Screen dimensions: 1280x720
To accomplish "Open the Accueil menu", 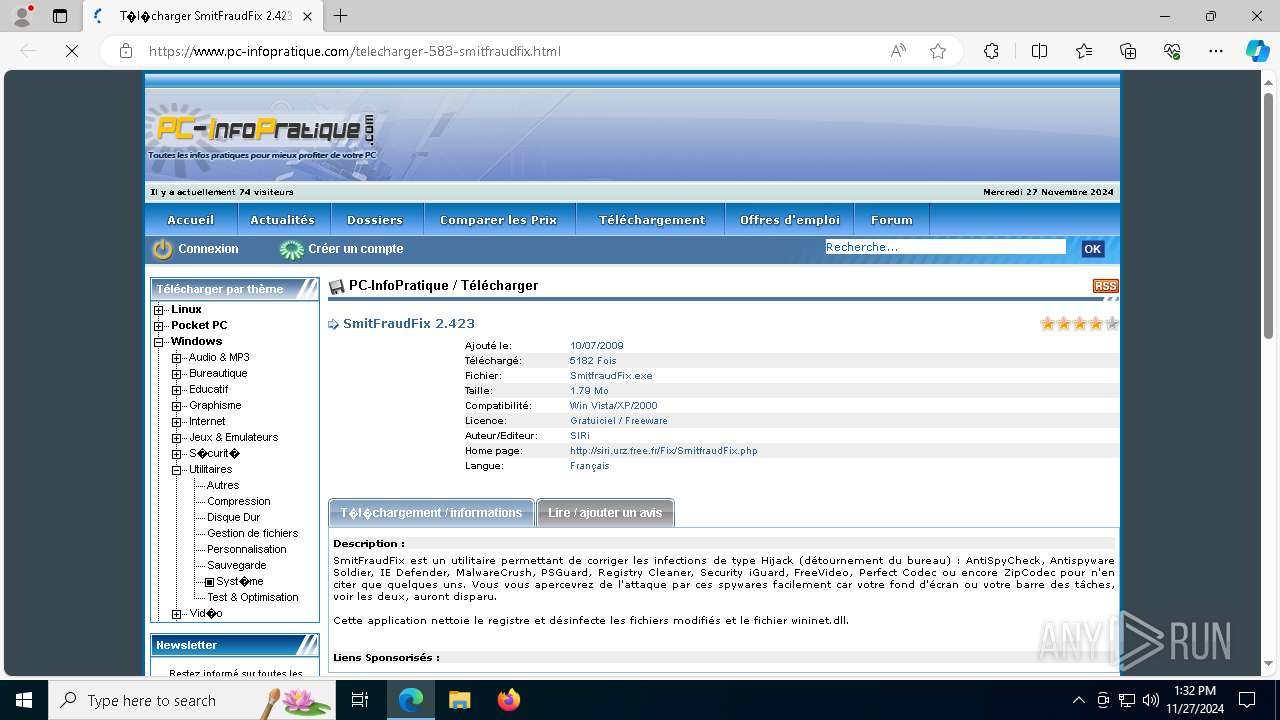I will pos(191,220).
